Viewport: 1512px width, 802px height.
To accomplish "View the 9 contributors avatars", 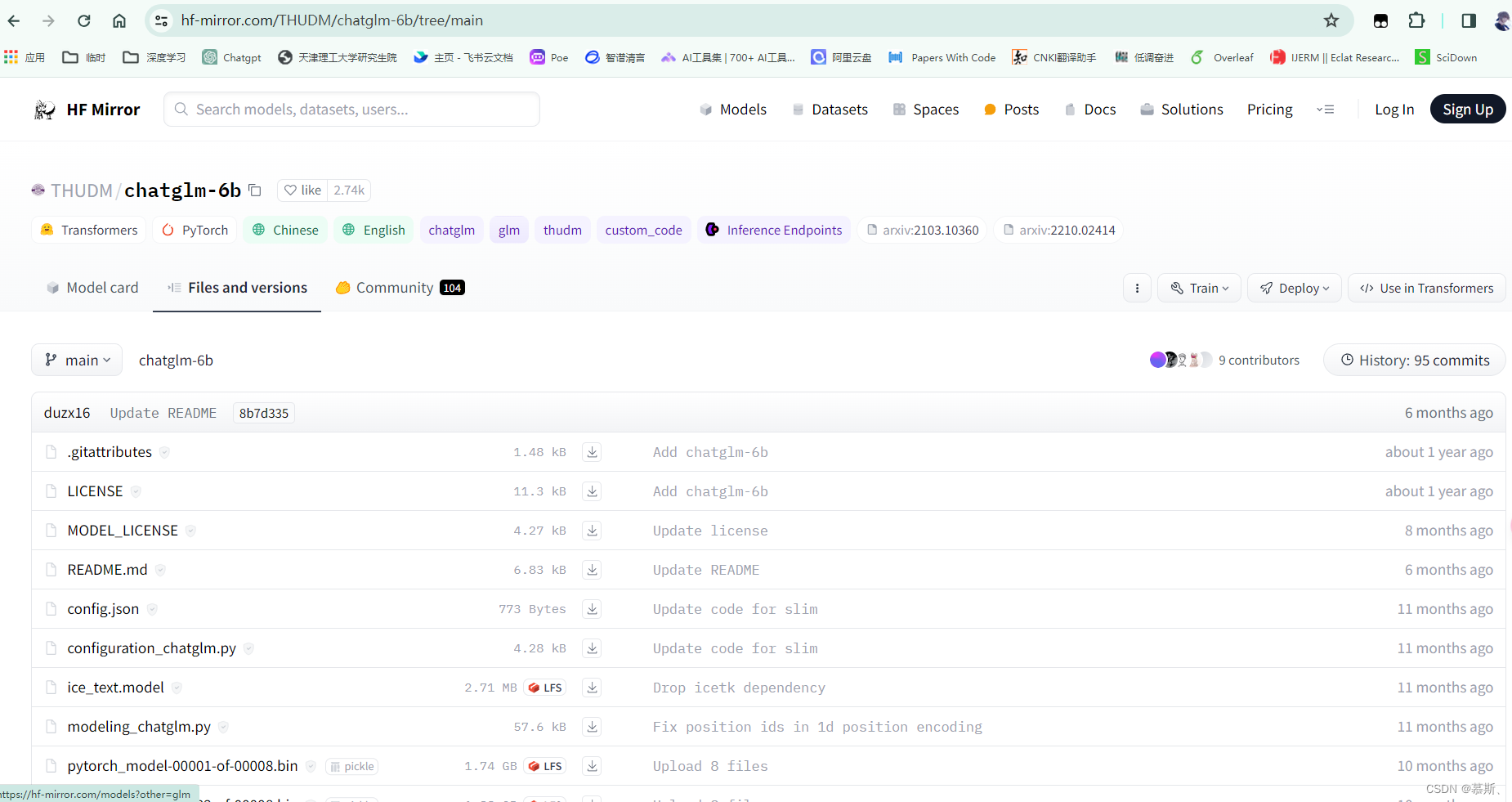I will pos(1180,360).
